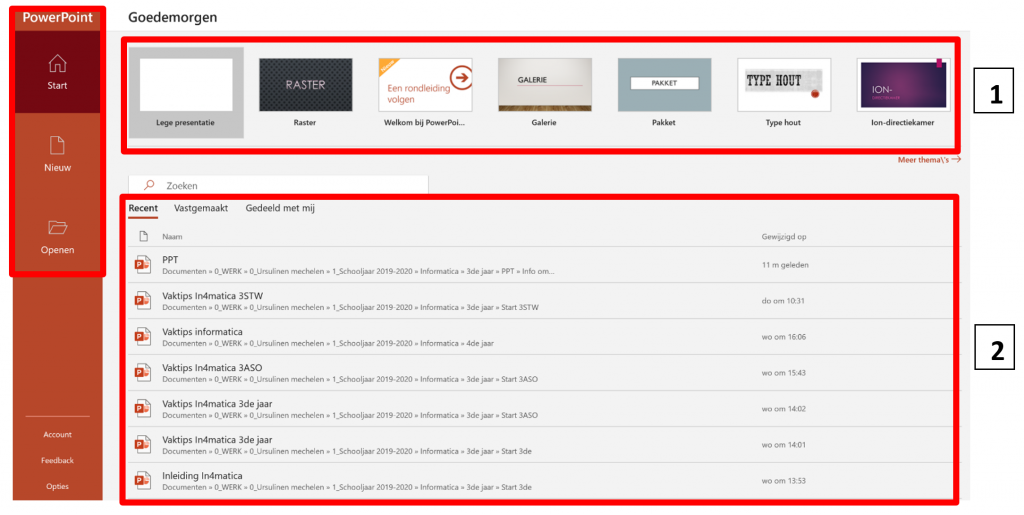Click the Start home icon in sidebar
1024x515 pixels.
[x=57, y=63]
